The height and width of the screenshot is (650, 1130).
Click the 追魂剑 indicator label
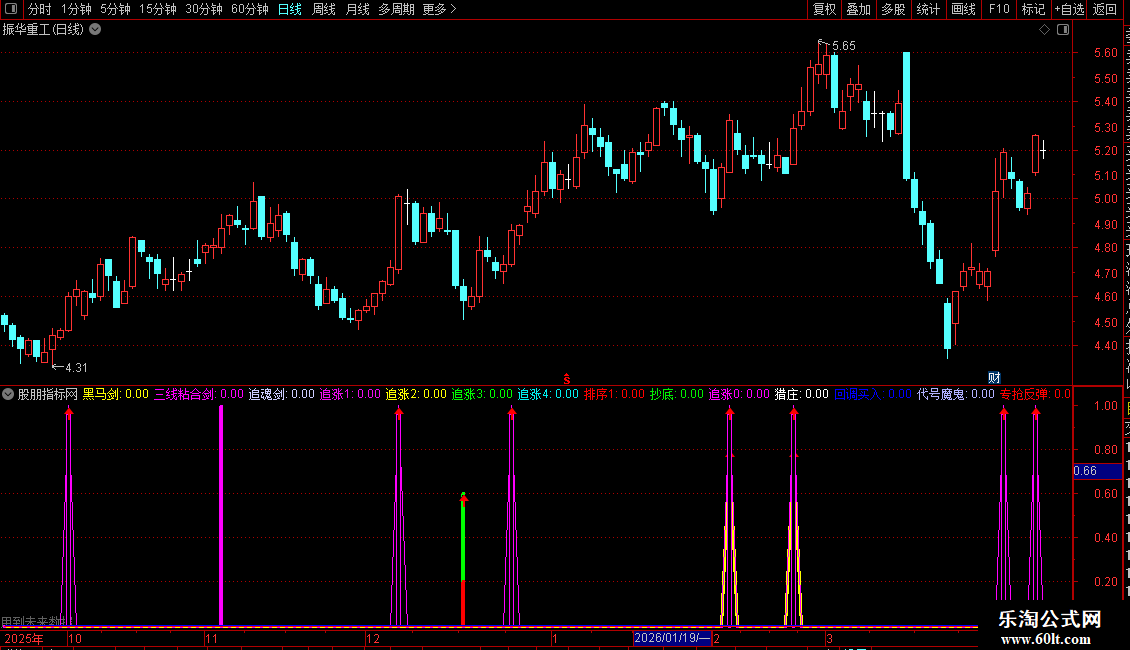tap(282, 394)
